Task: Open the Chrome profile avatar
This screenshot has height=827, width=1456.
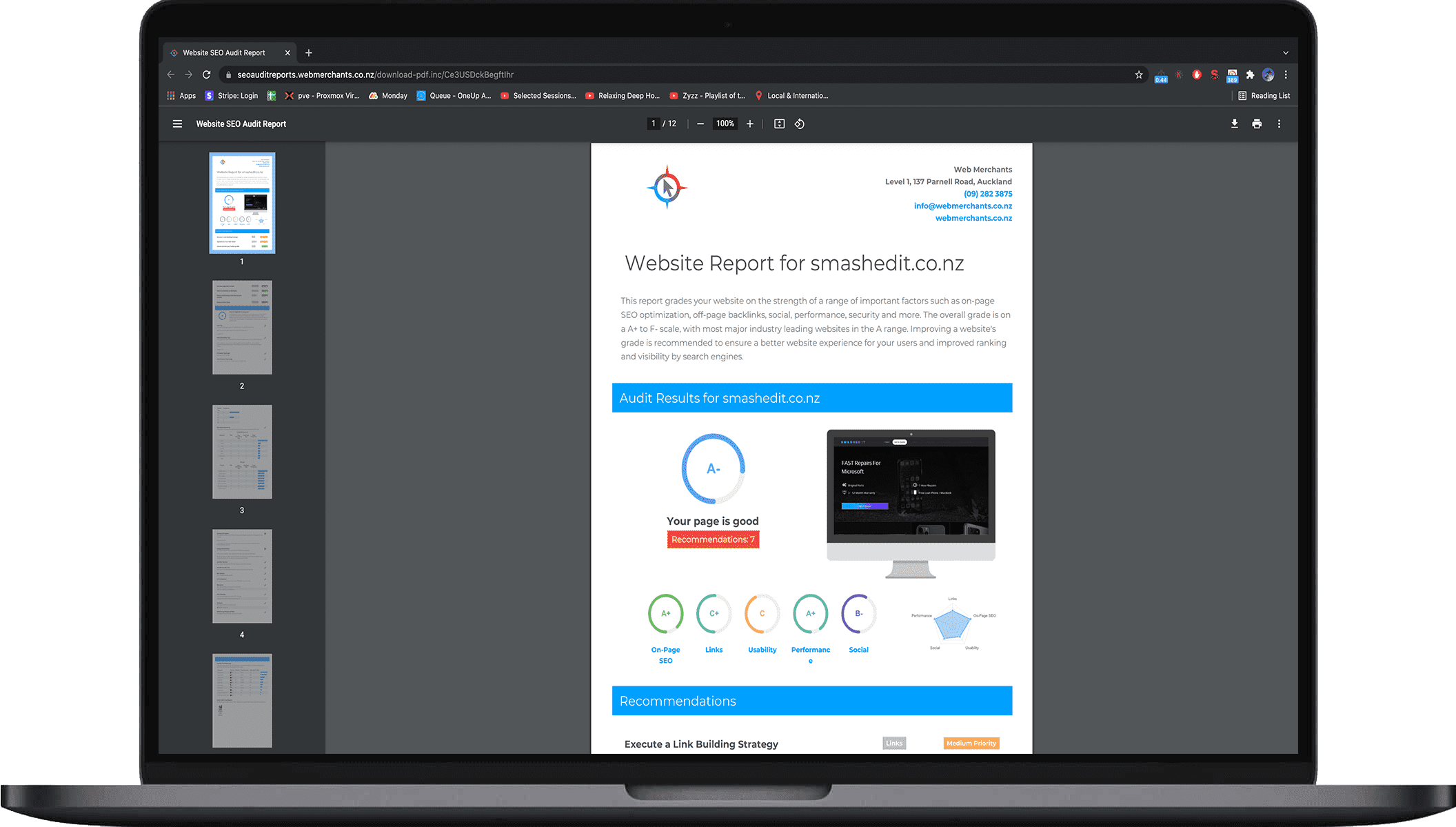Action: [x=1268, y=74]
